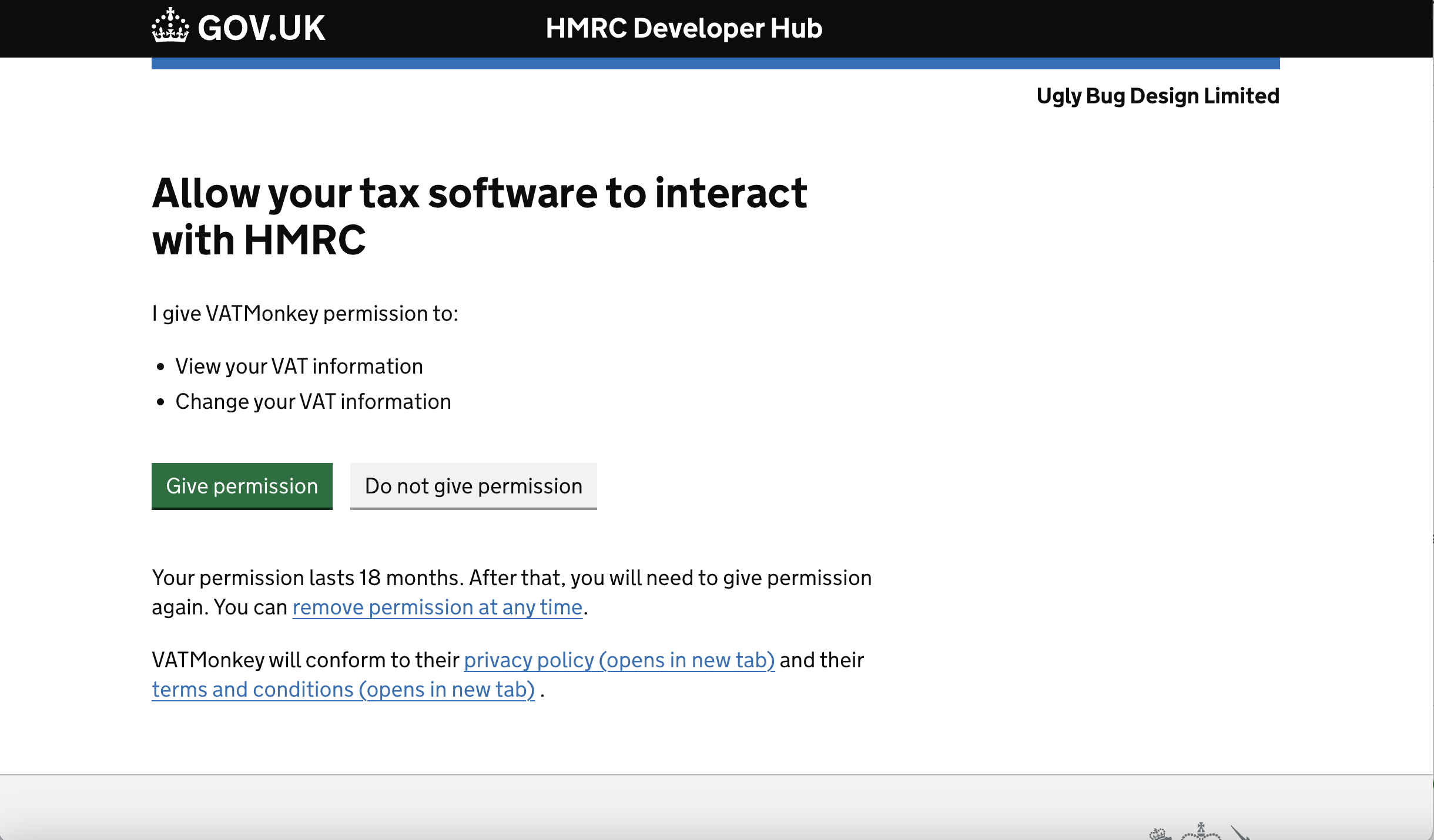The image size is (1434, 840).
Task: Click the GOV.UK crown logo icon
Action: (x=170, y=25)
